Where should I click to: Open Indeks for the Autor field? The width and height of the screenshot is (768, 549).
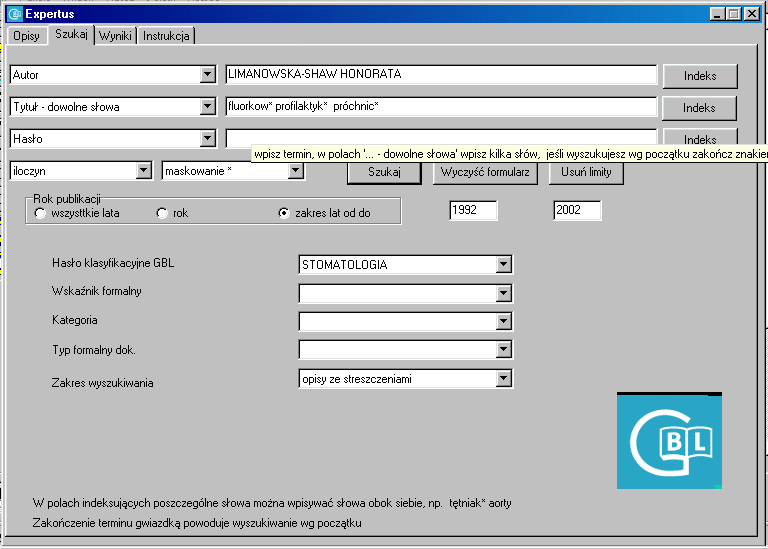699,76
